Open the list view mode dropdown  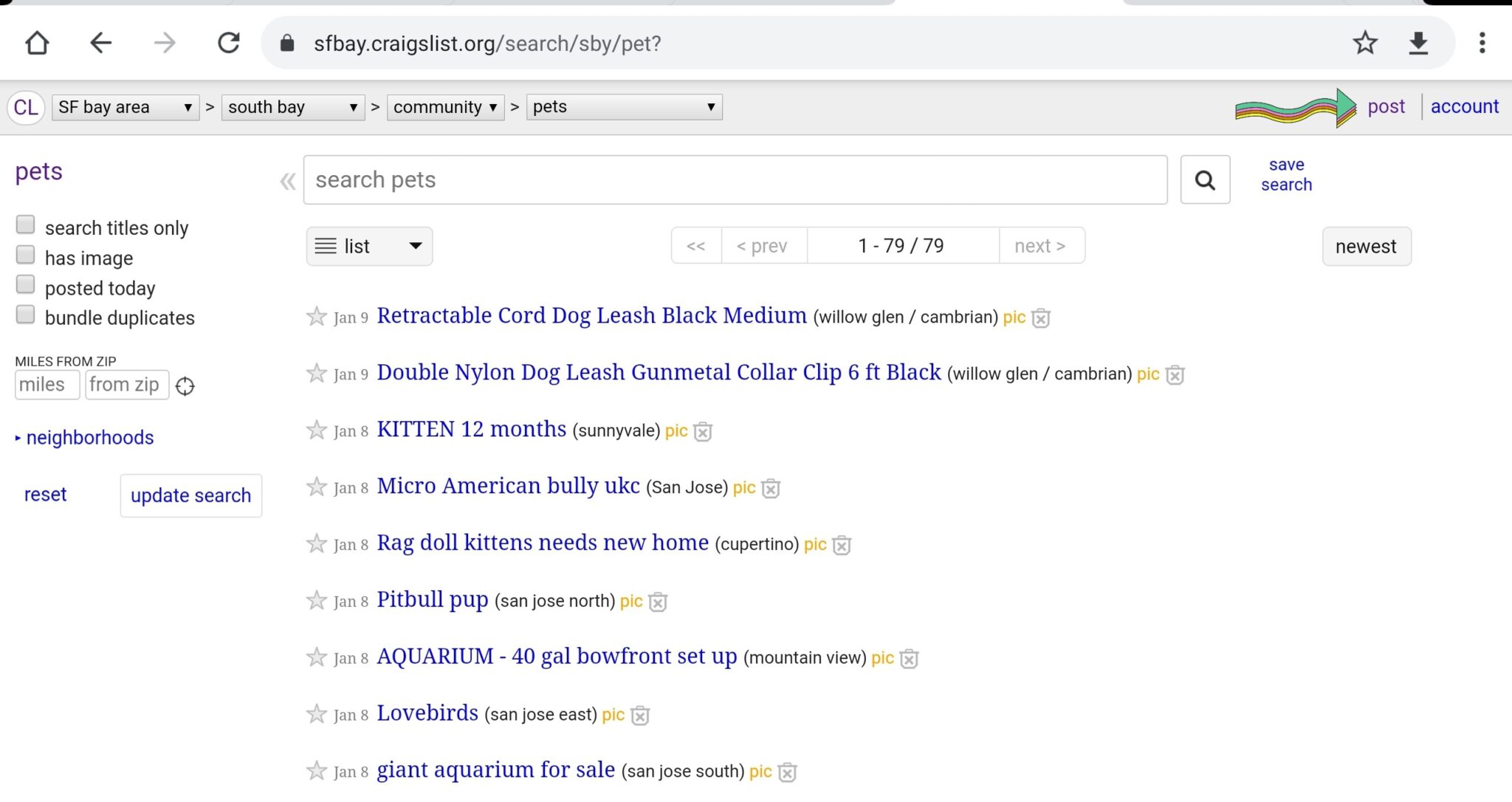369,246
